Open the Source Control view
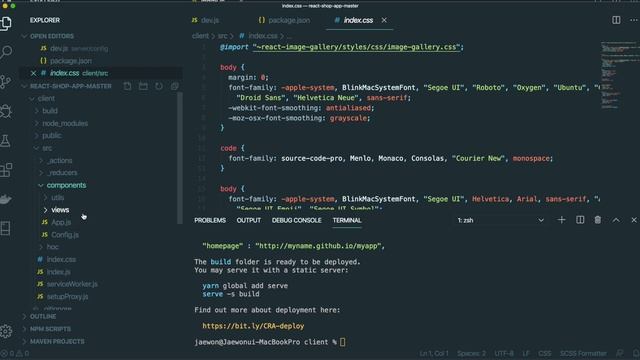The width and height of the screenshot is (640, 360). (6, 82)
